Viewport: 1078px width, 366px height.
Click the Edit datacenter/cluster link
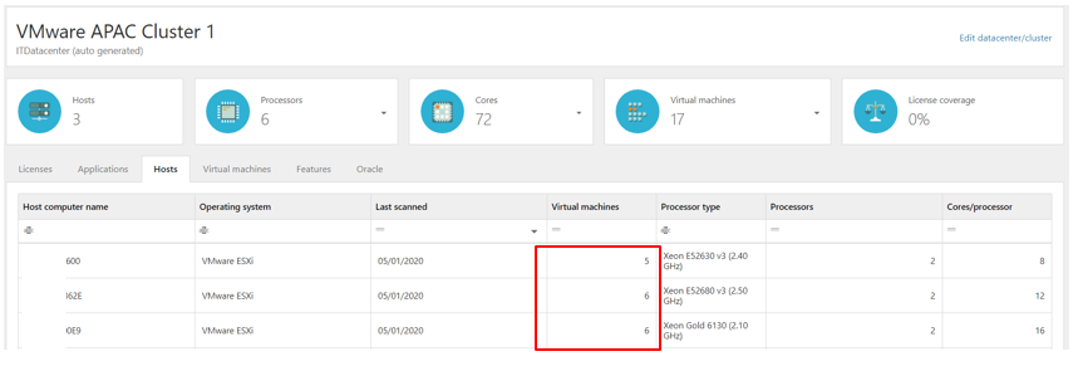(1005, 38)
